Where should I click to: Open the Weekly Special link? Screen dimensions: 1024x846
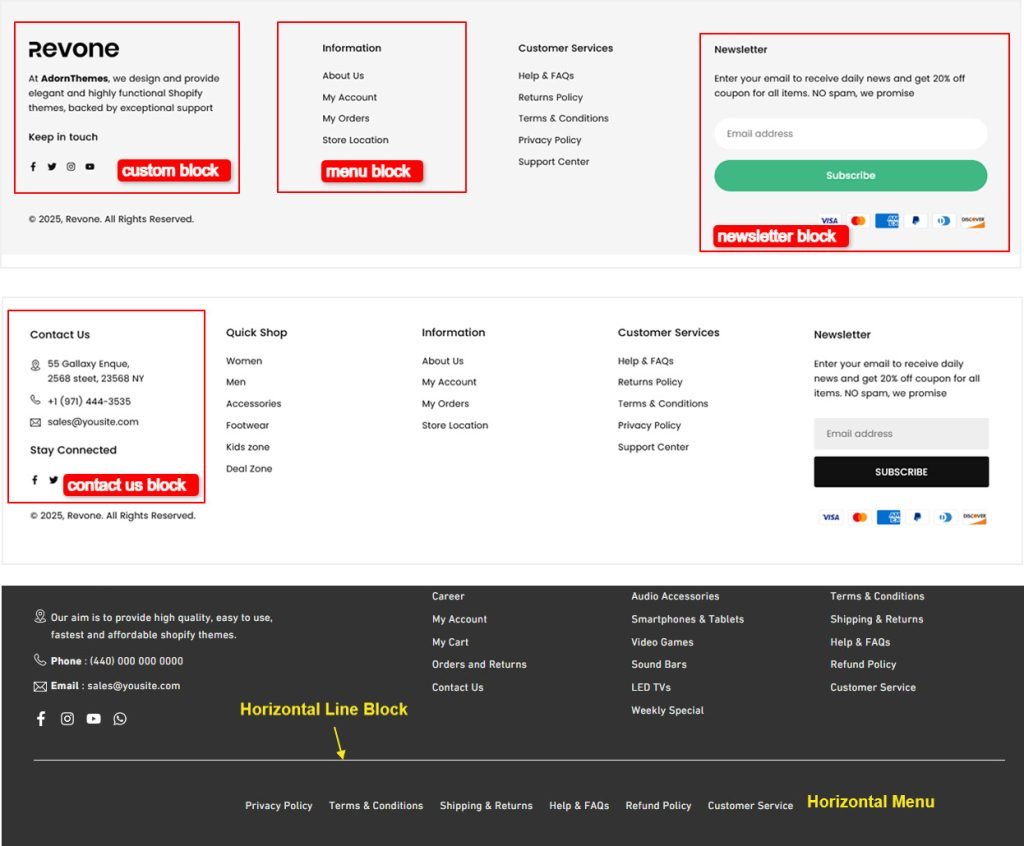(x=667, y=711)
